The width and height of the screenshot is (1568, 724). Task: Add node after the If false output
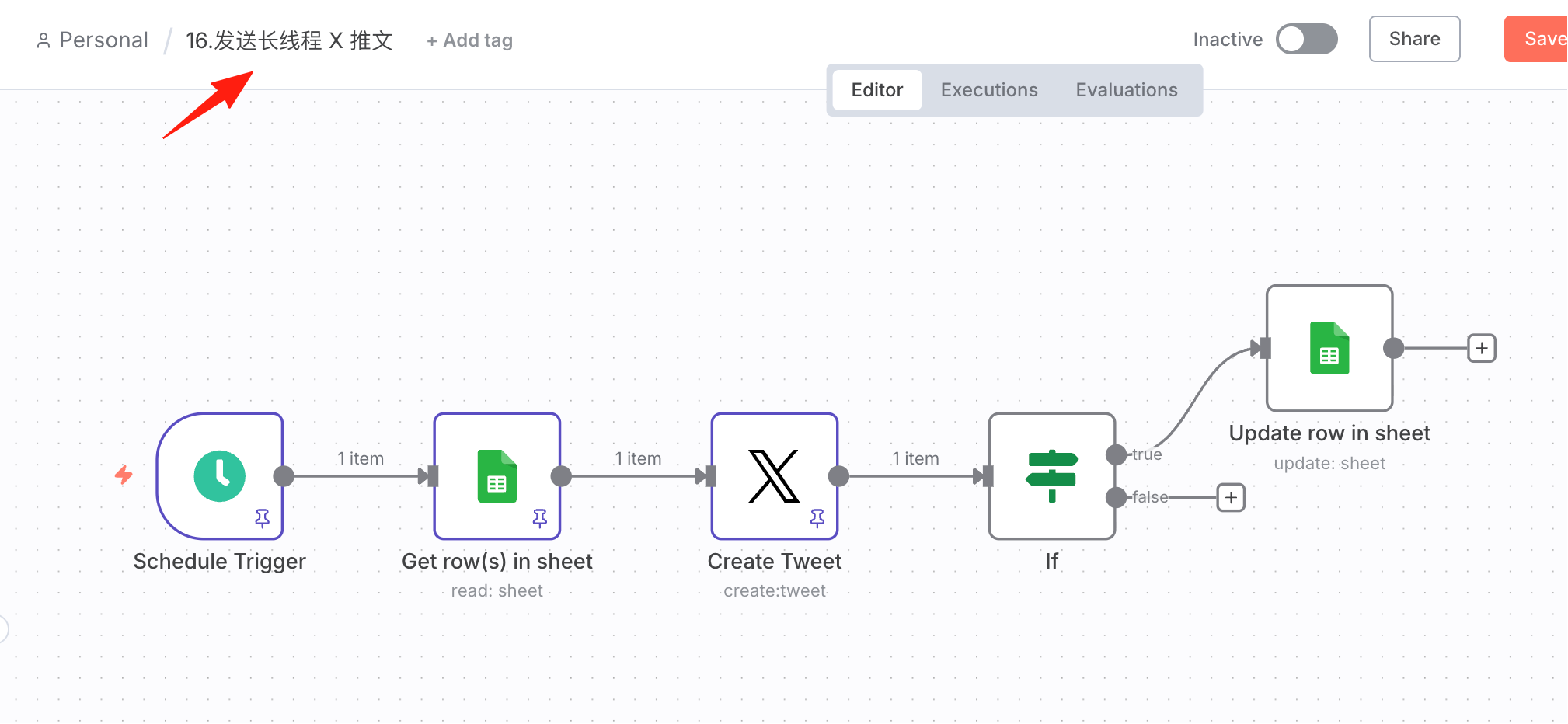pos(1231,497)
